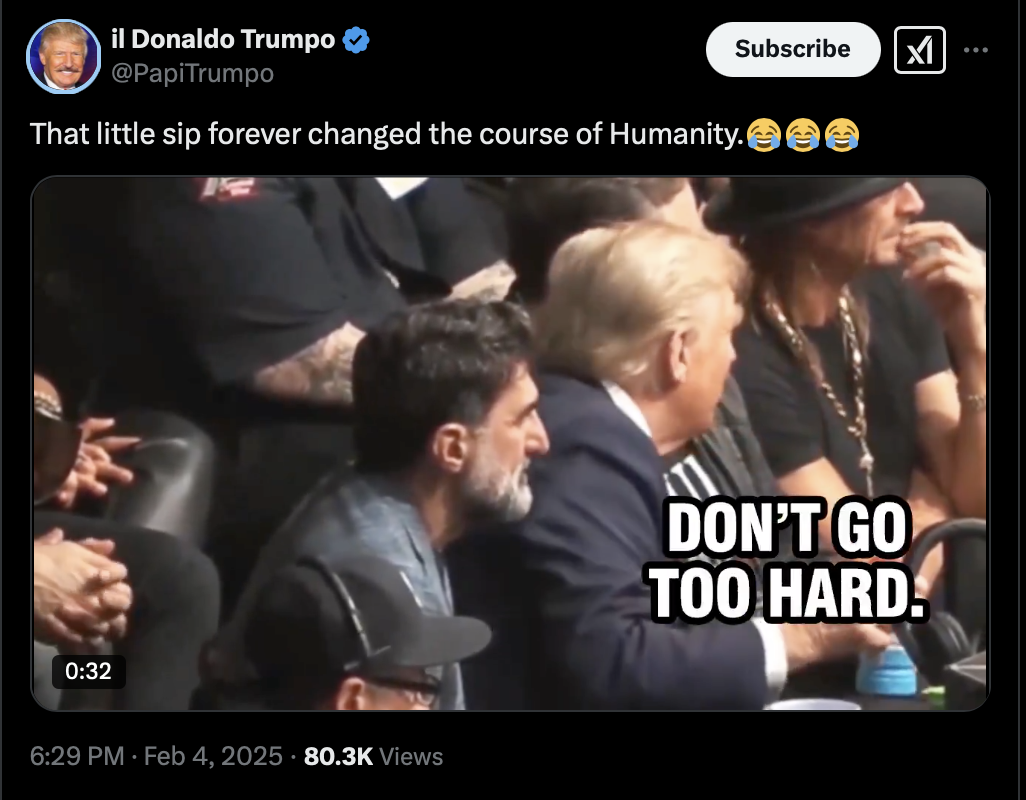Screen dimensions: 1026x800
Task: Open il Donaldo Trumpo's profile avatar
Action: [x=63, y=56]
